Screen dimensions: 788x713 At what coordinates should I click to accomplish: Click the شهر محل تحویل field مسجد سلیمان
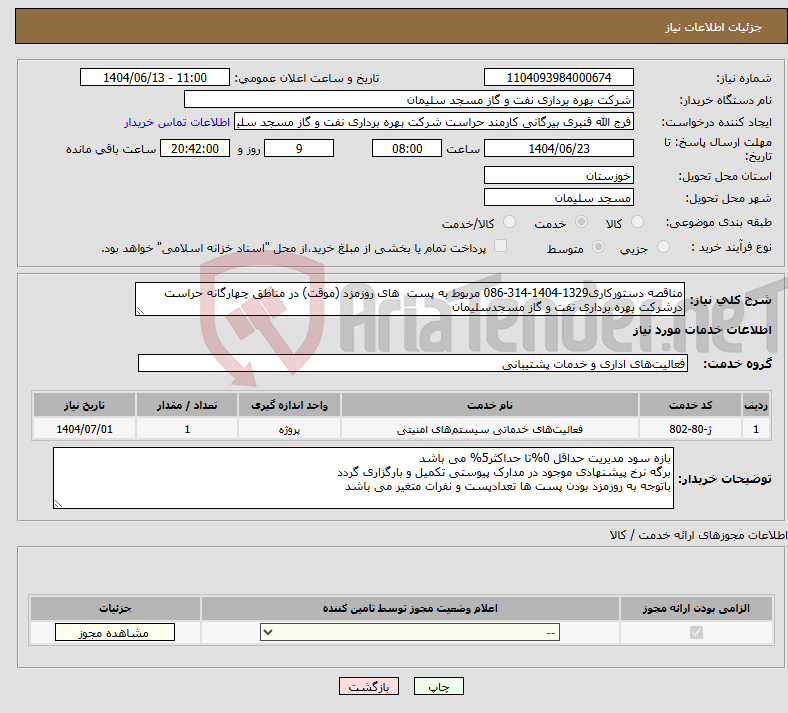tap(558, 197)
